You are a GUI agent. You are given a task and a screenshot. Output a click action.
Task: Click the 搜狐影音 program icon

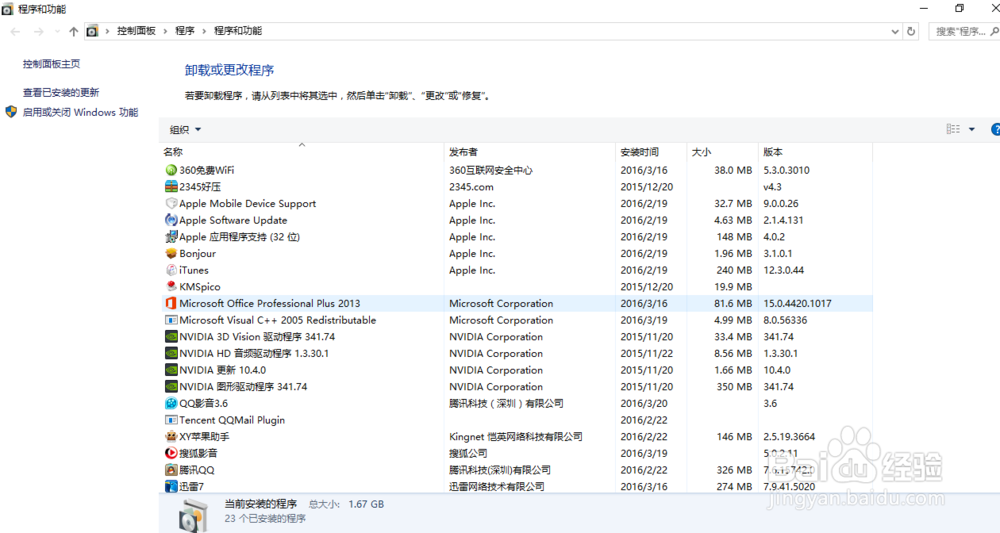coord(171,453)
